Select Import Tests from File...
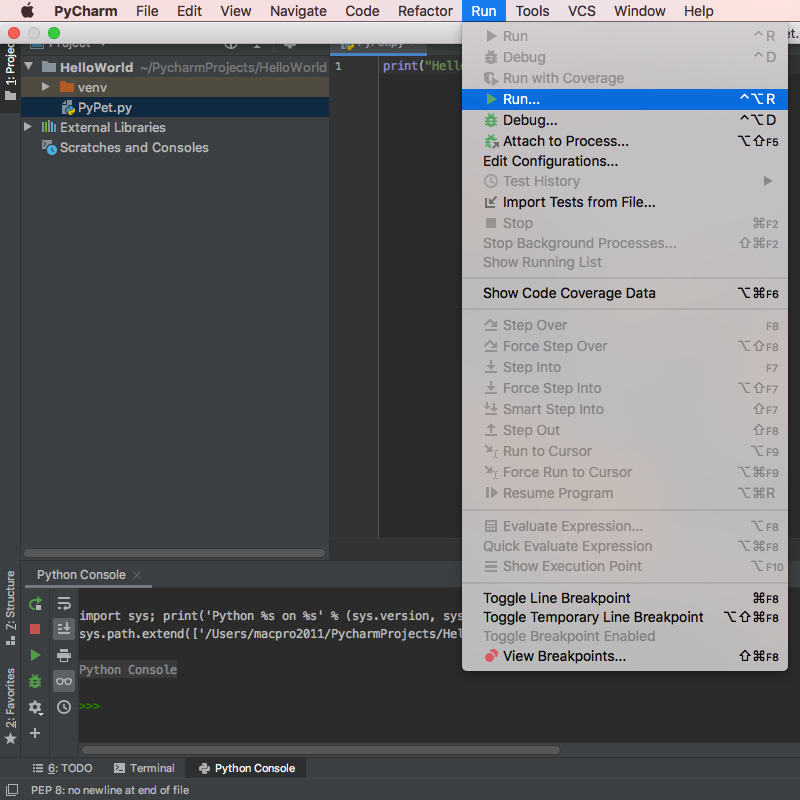This screenshot has height=800, width=800. tap(624, 202)
